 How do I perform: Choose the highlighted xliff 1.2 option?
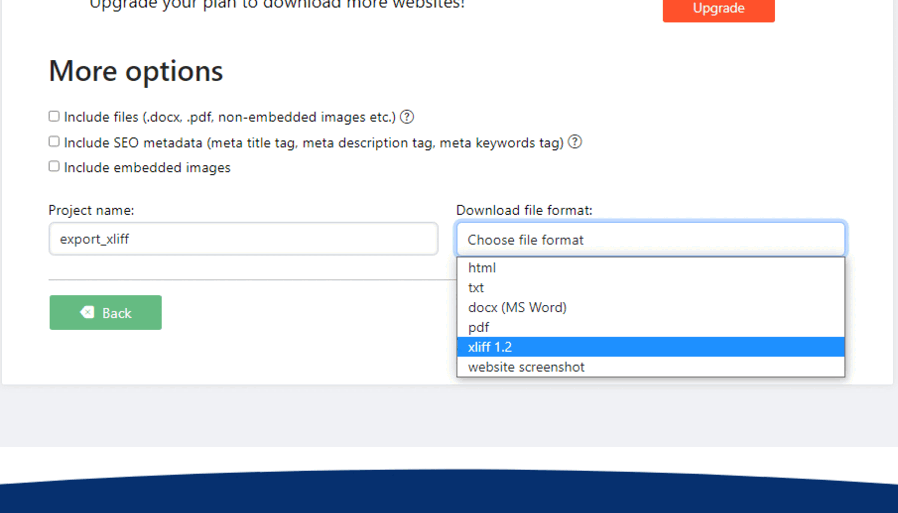coord(490,347)
